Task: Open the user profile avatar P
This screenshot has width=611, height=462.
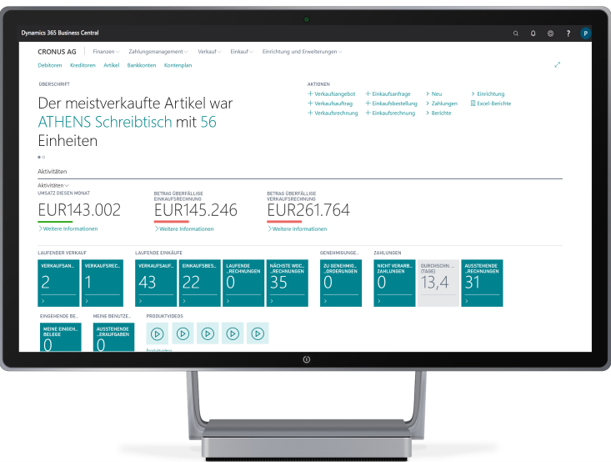Action: tap(585, 34)
